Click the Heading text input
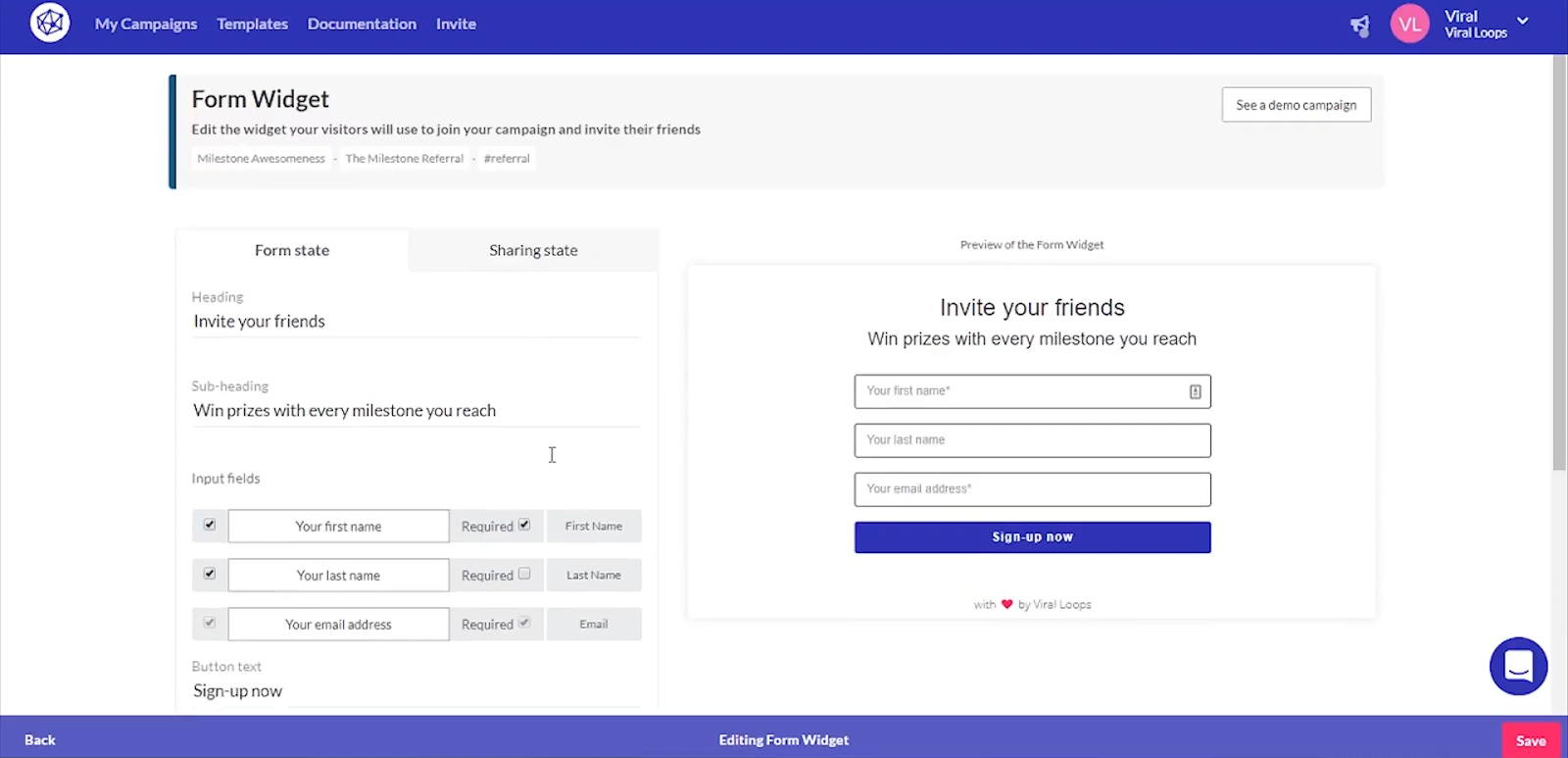The width and height of the screenshot is (1568, 758). pos(416,322)
